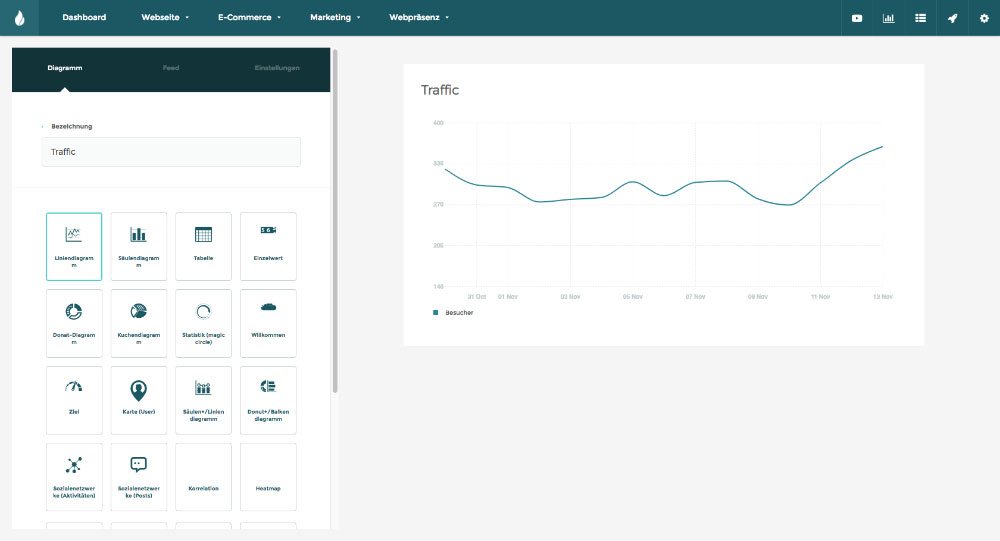Click the flame logo in top-left corner

[19, 18]
